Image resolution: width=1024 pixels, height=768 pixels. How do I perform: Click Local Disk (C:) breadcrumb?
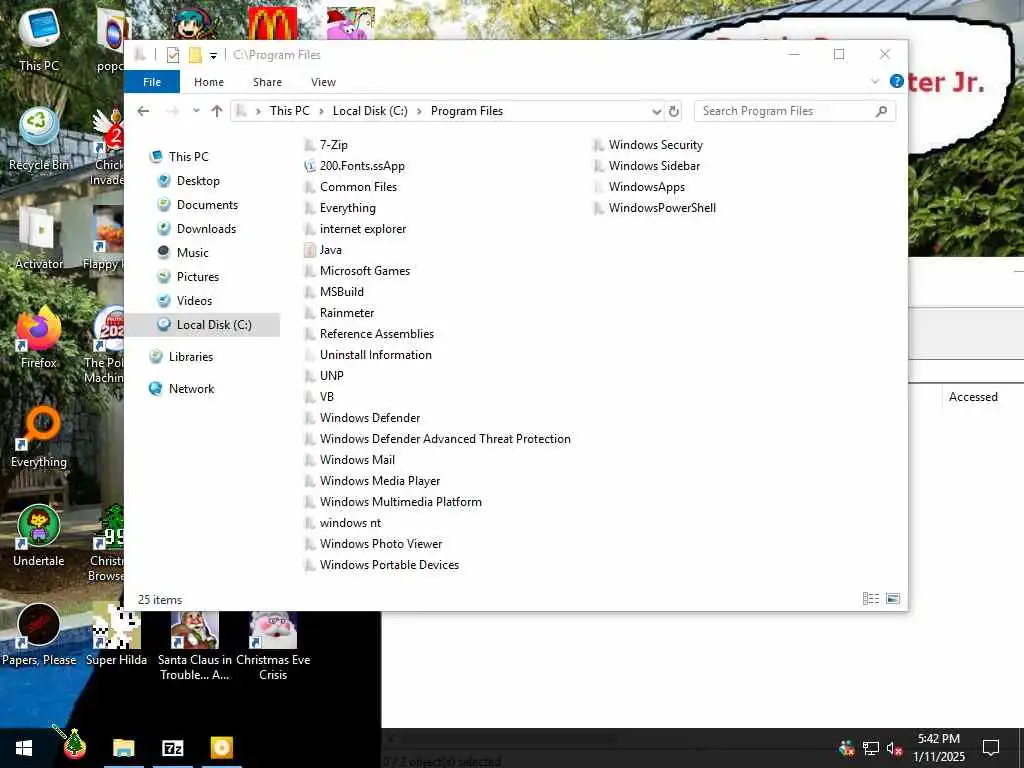pos(370,111)
